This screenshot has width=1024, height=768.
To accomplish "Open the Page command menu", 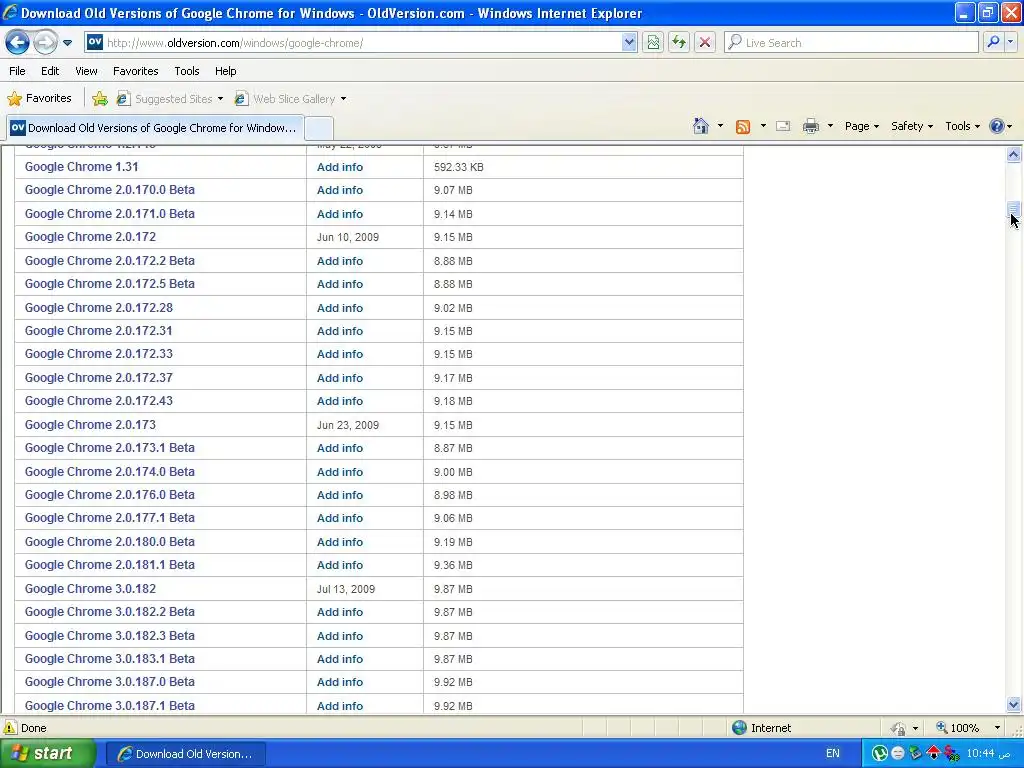I will click(861, 126).
